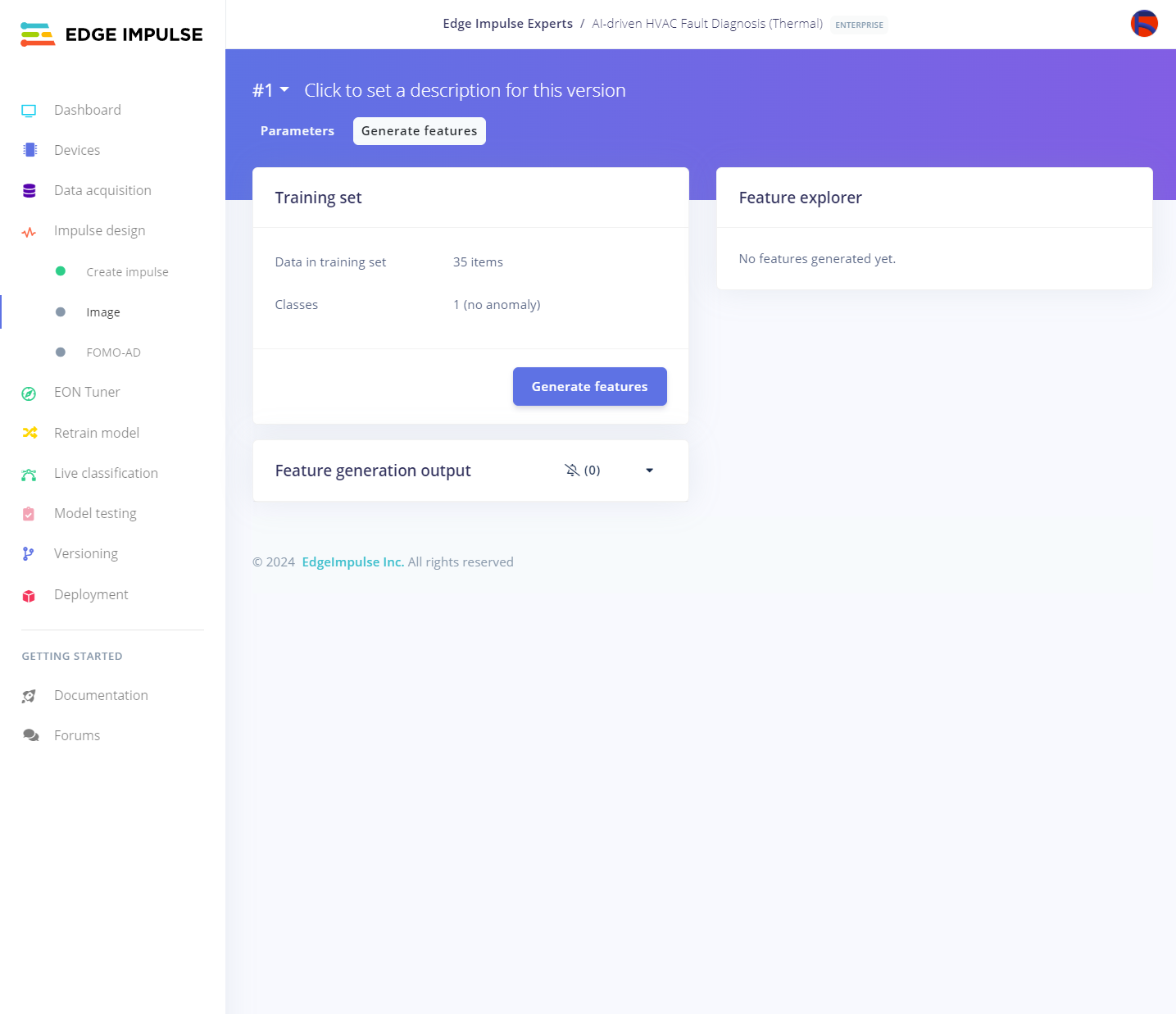Image resolution: width=1176 pixels, height=1014 pixels.
Task: Open the #1 version dropdown
Action: click(x=271, y=90)
